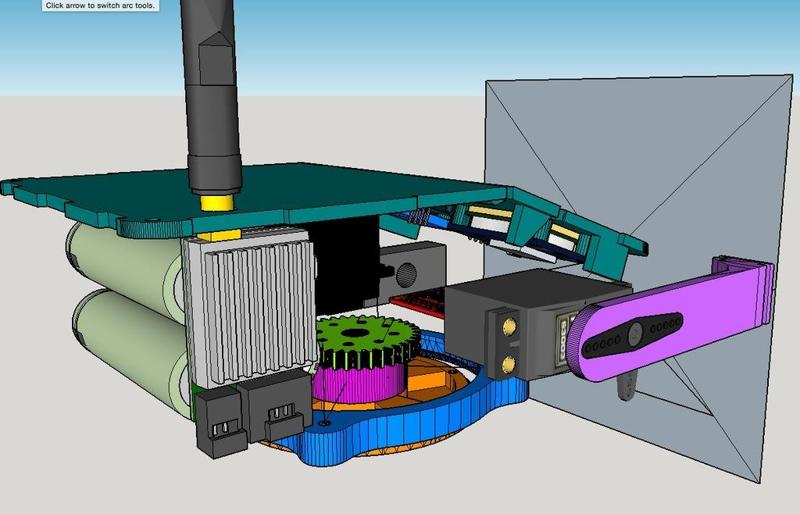Viewport: 800px width, 514px height.
Task: Select the green spur gear
Action: coord(367,341)
